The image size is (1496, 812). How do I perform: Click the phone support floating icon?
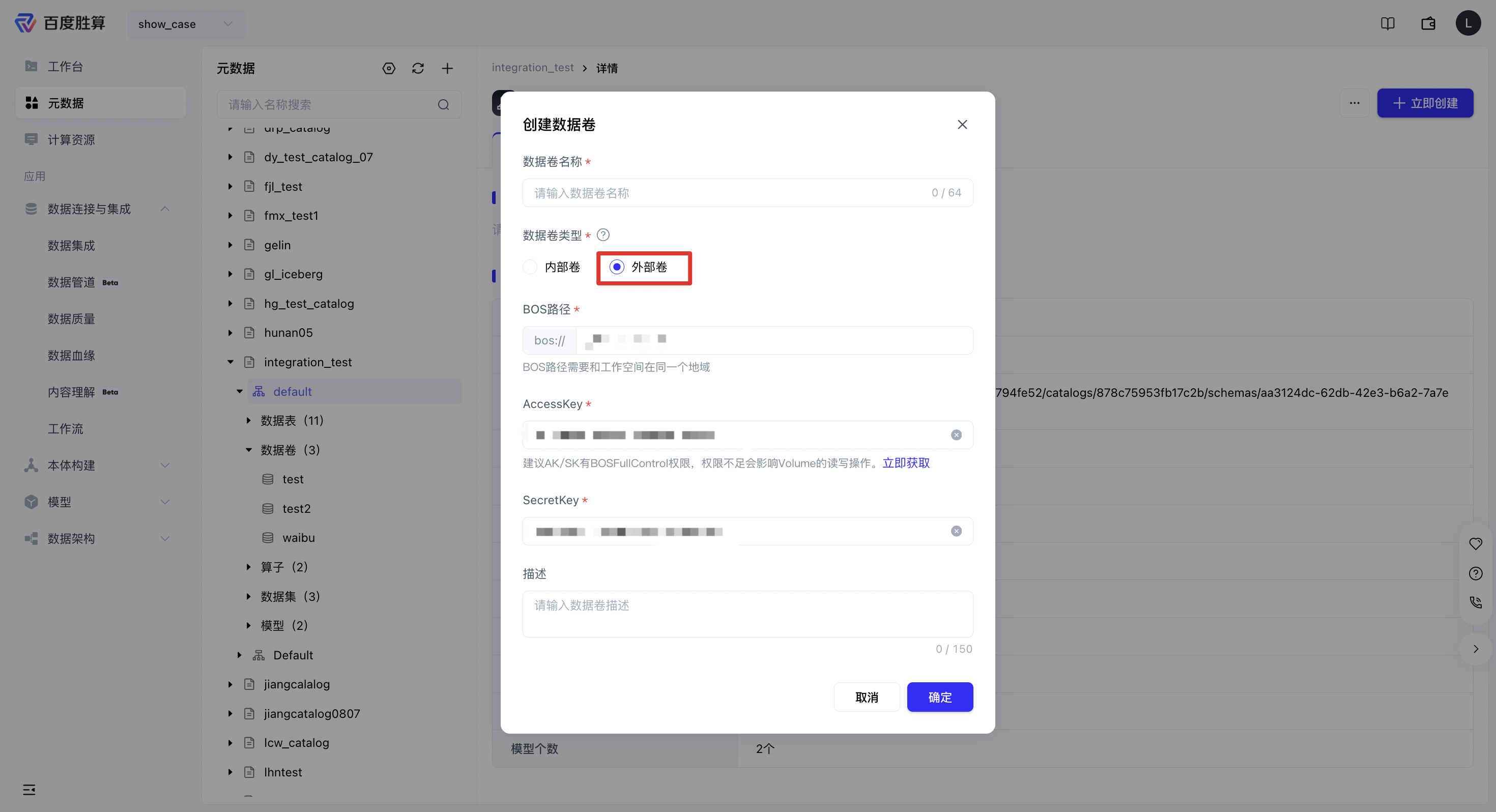point(1476,602)
